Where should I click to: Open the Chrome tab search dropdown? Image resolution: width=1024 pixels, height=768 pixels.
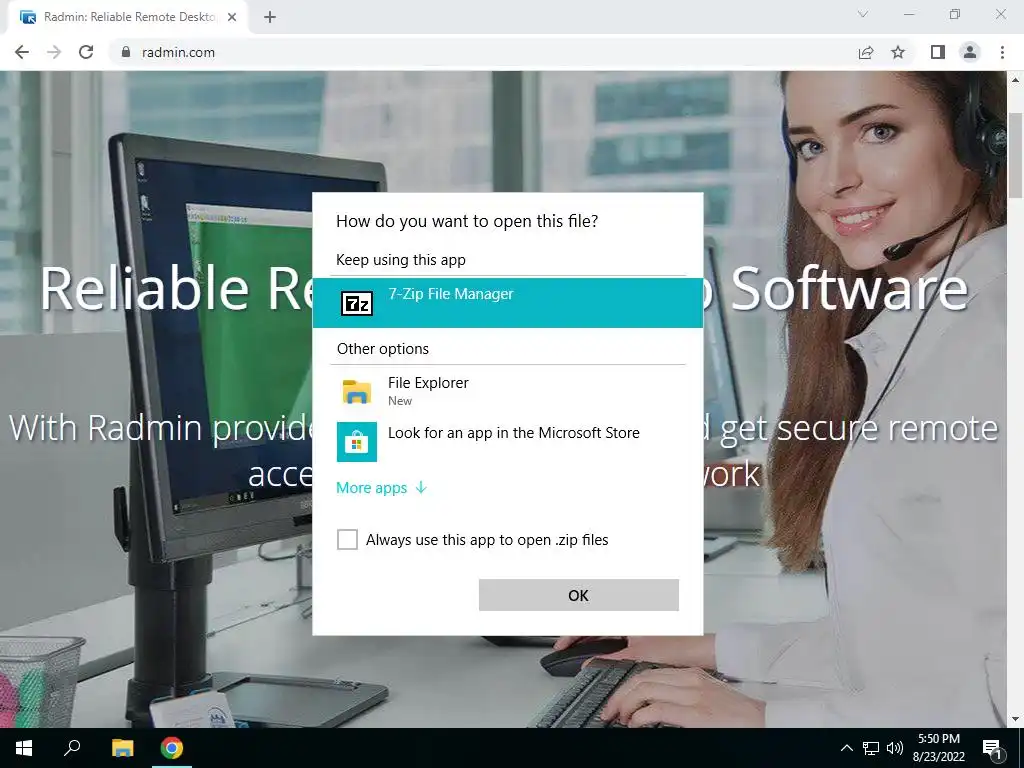863,14
